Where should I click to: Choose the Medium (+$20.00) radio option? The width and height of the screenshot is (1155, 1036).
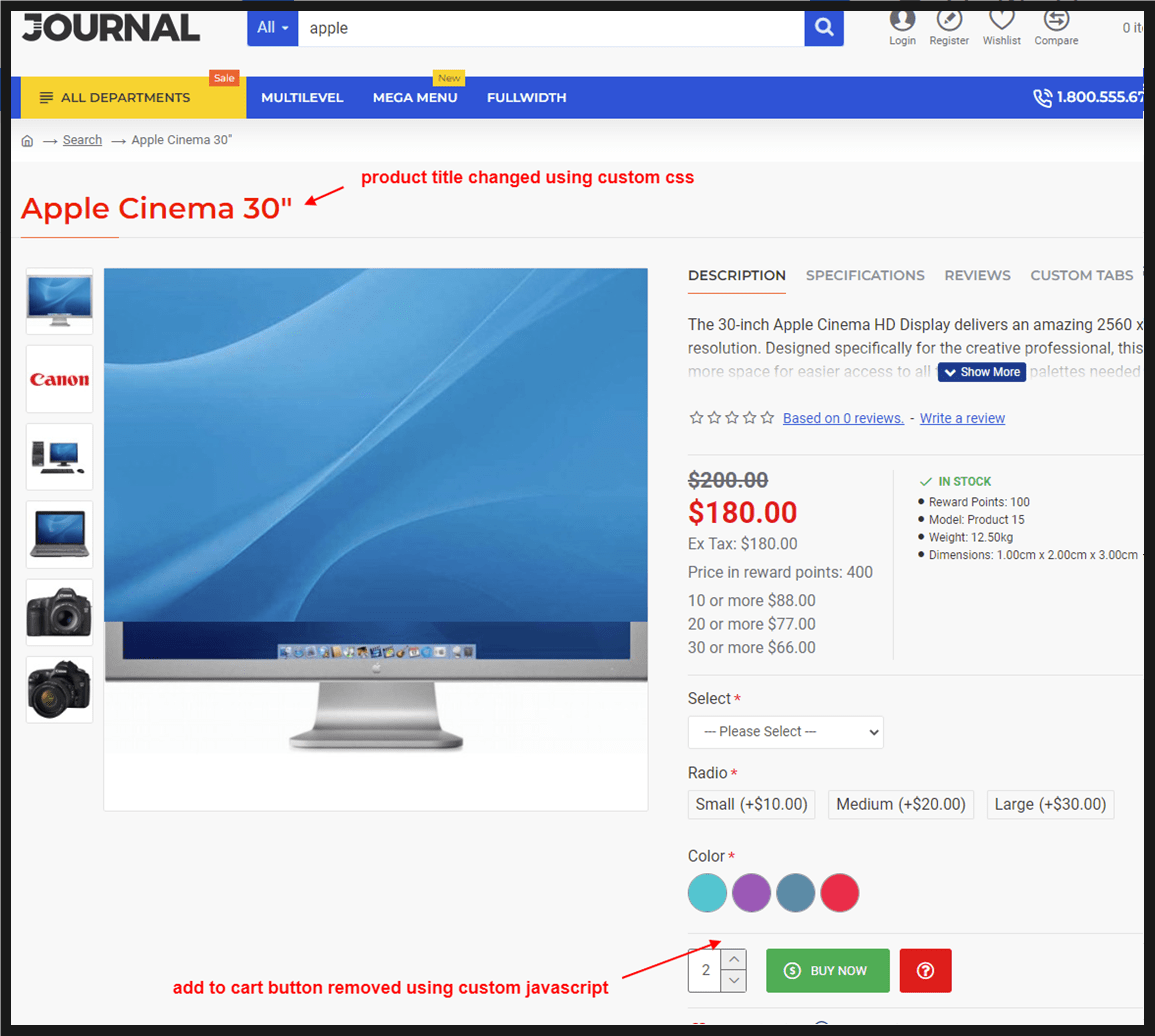point(900,804)
